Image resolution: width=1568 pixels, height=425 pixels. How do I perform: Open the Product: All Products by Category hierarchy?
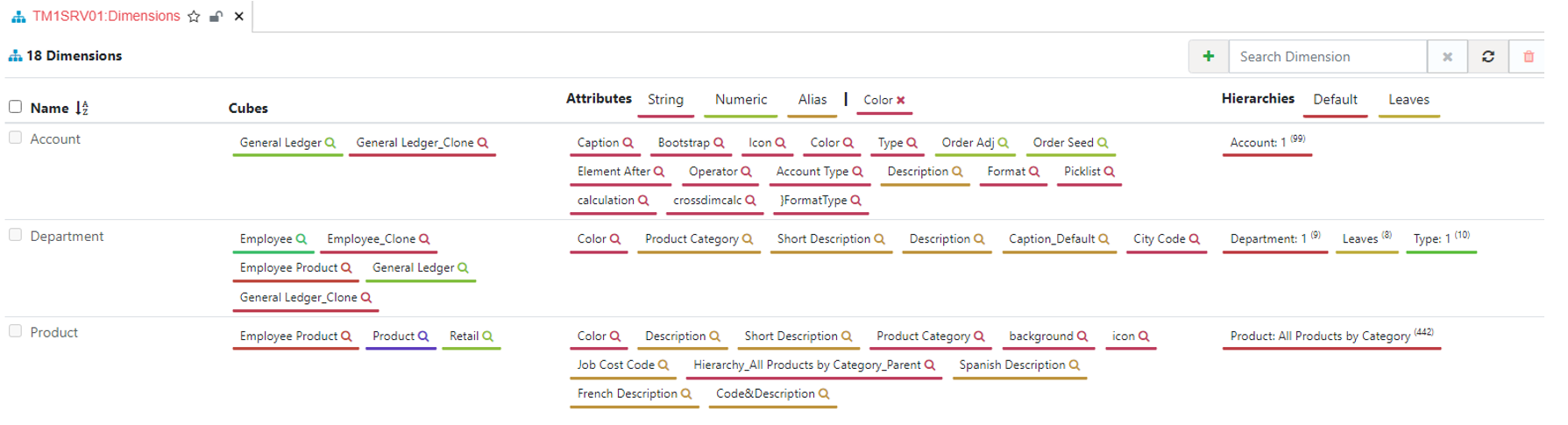click(1320, 336)
